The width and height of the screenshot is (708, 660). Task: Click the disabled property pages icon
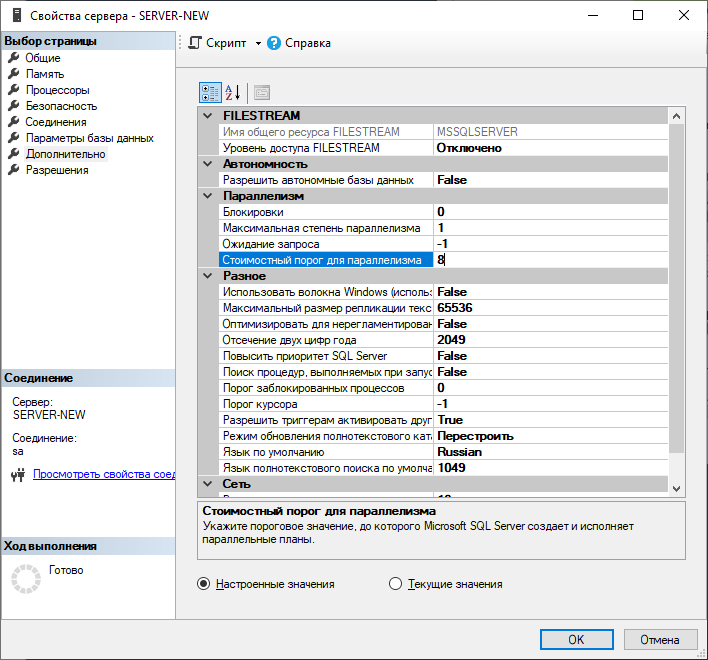tap(262, 93)
